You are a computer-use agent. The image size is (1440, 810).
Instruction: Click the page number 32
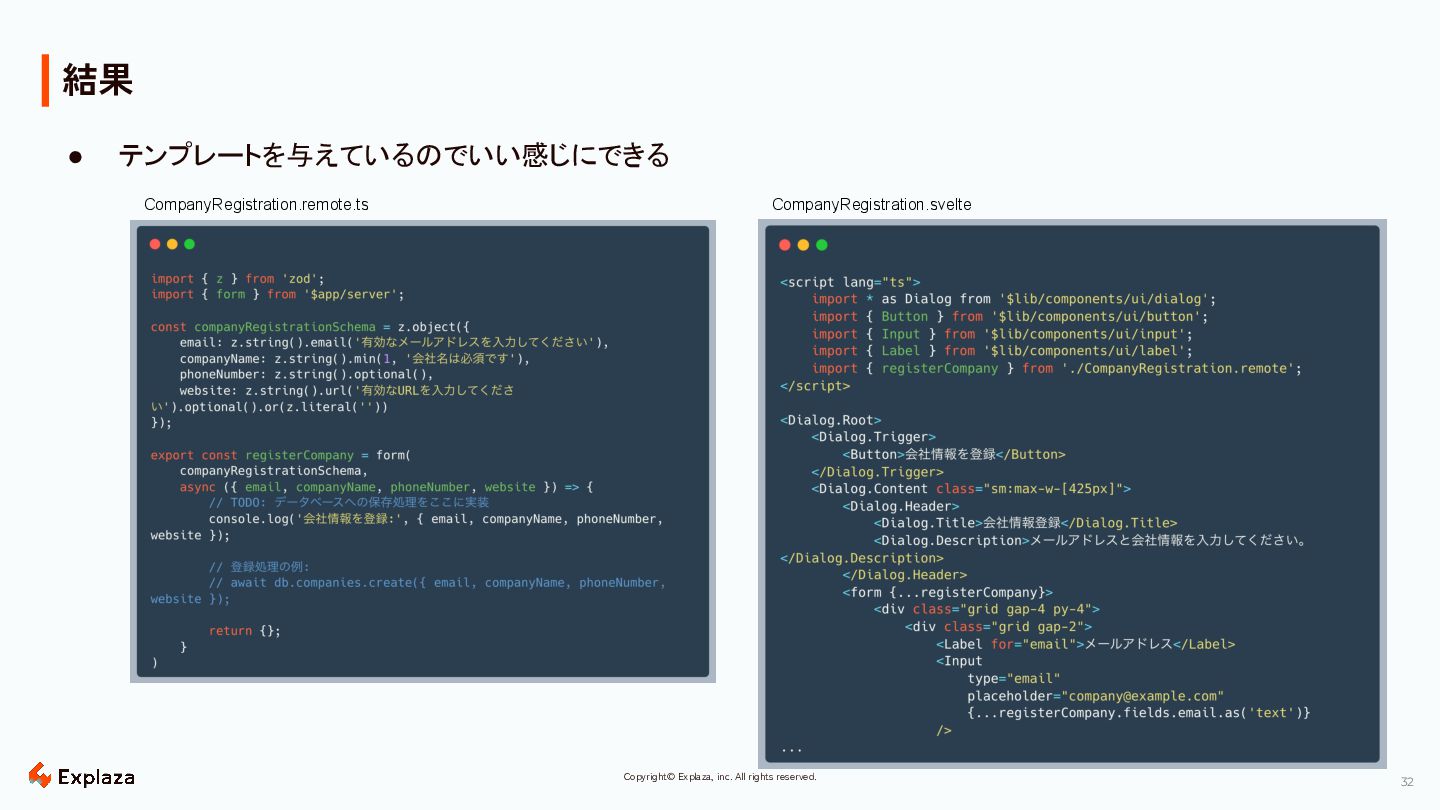[1407, 782]
